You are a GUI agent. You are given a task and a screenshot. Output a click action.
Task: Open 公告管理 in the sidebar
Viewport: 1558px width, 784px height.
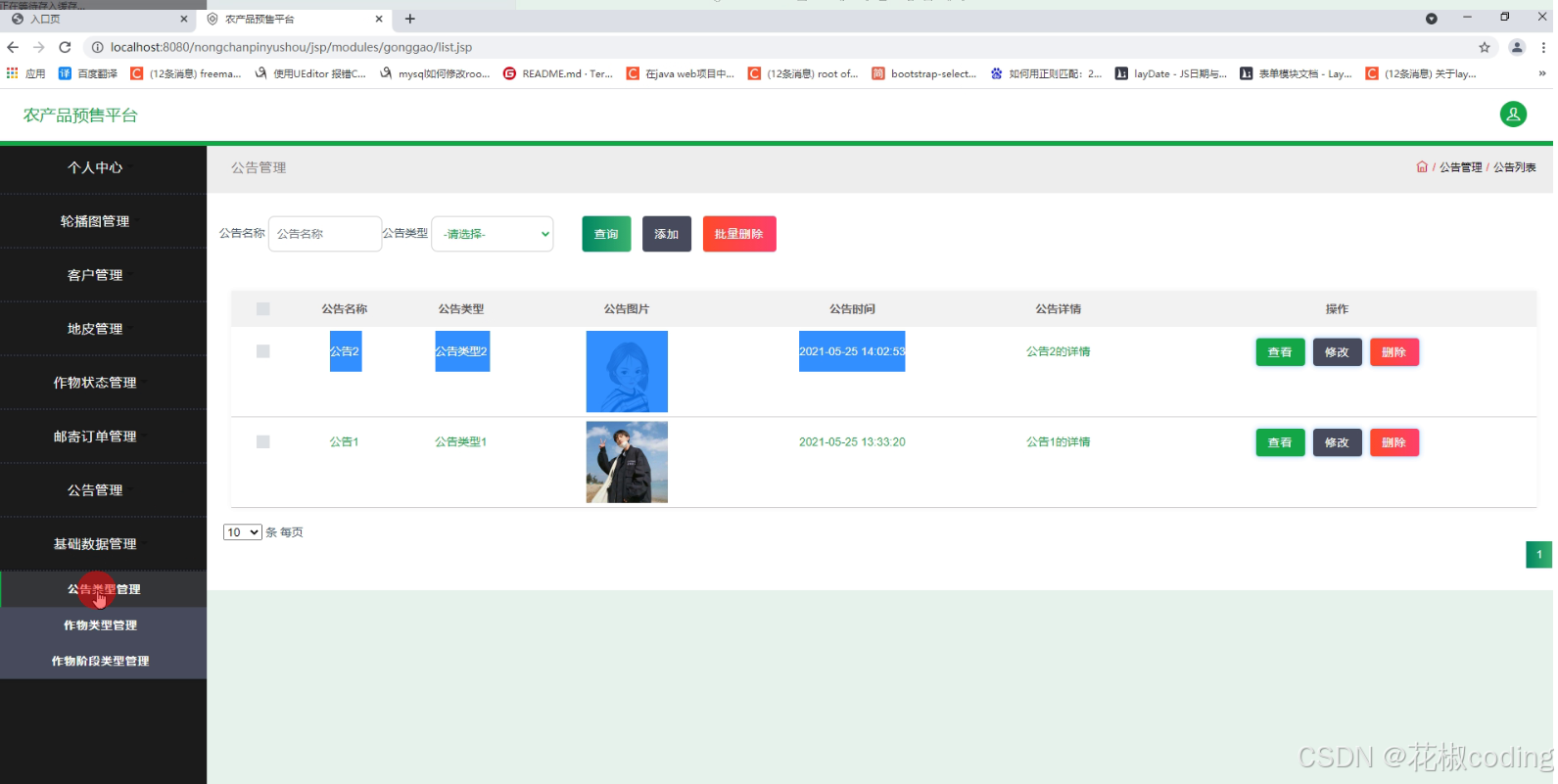click(95, 490)
